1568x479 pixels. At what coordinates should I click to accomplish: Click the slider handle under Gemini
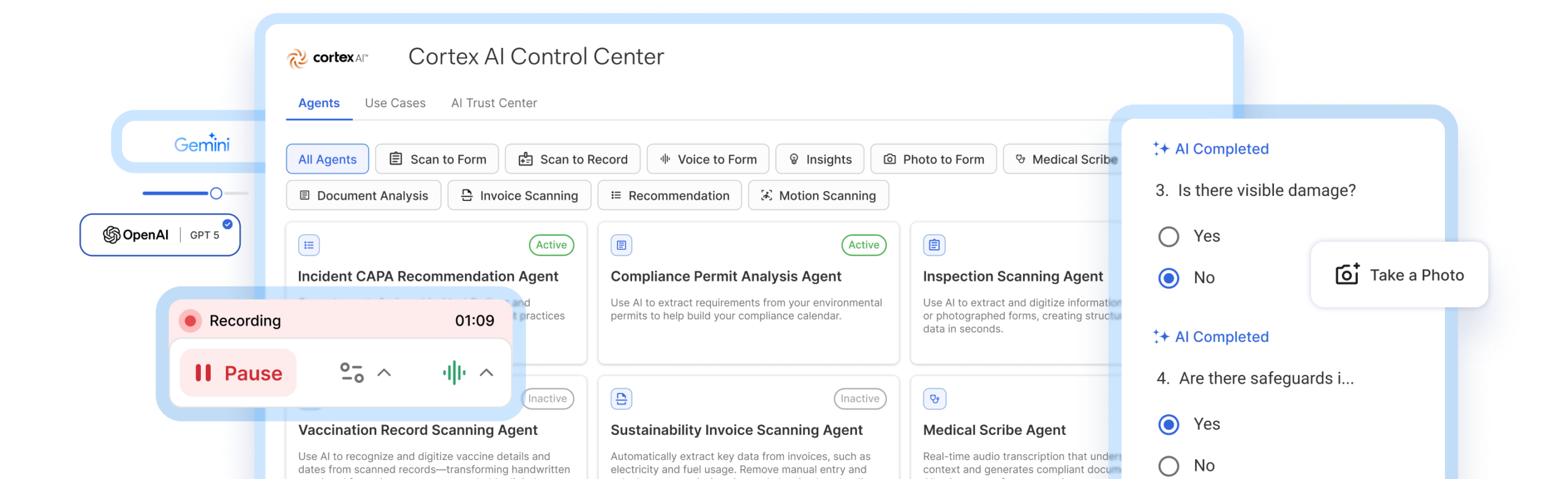(216, 194)
